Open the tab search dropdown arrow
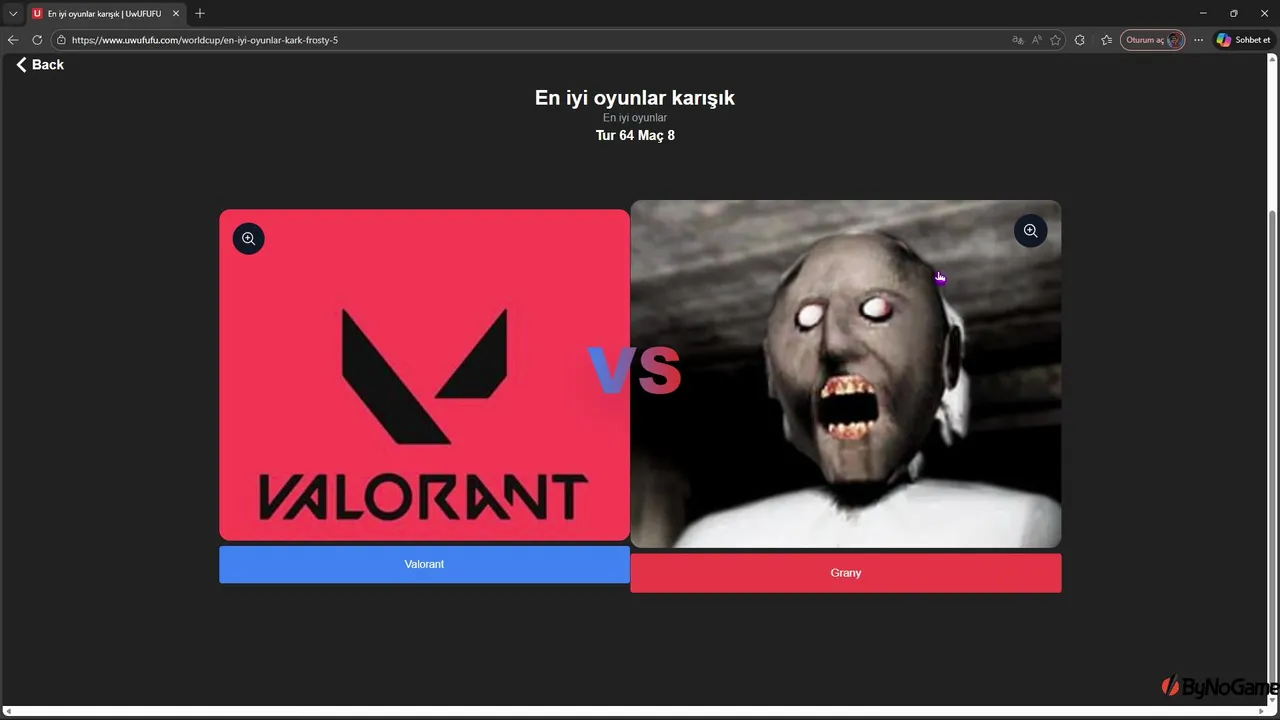Screen dimensions: 1280x720 (13, 14)
